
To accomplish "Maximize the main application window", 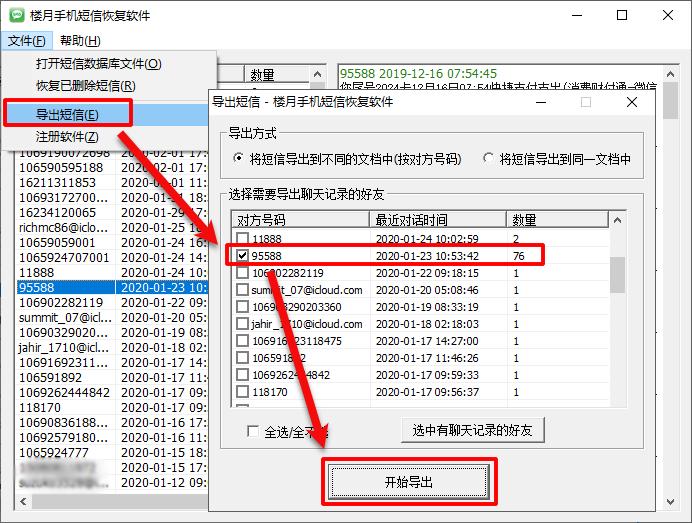I will pyautogui.click(x=622, y=15).
